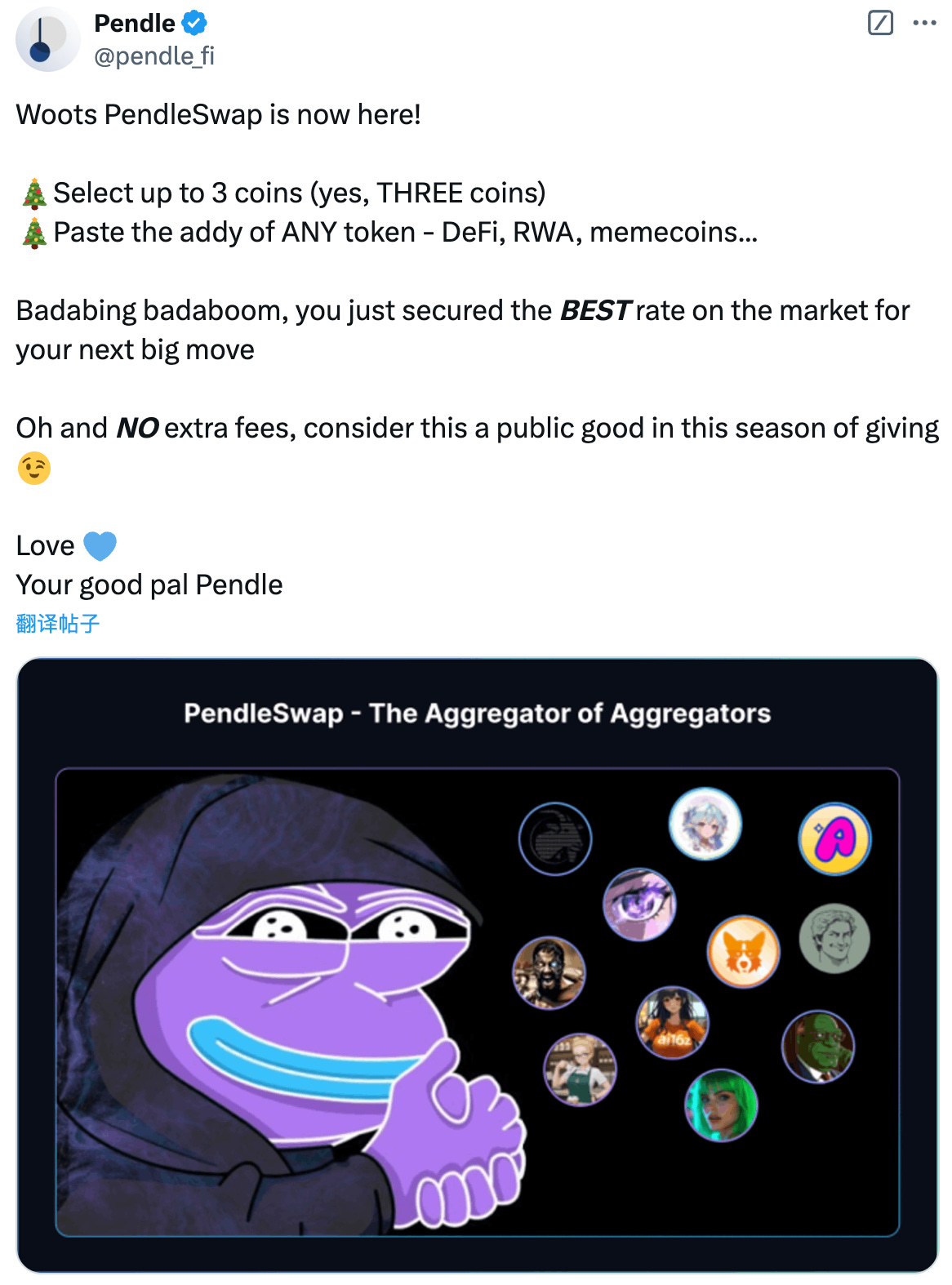Click the Spartan warrior token icon
952x1285 pixels.
pyautogui.click(x=549, y=972)
